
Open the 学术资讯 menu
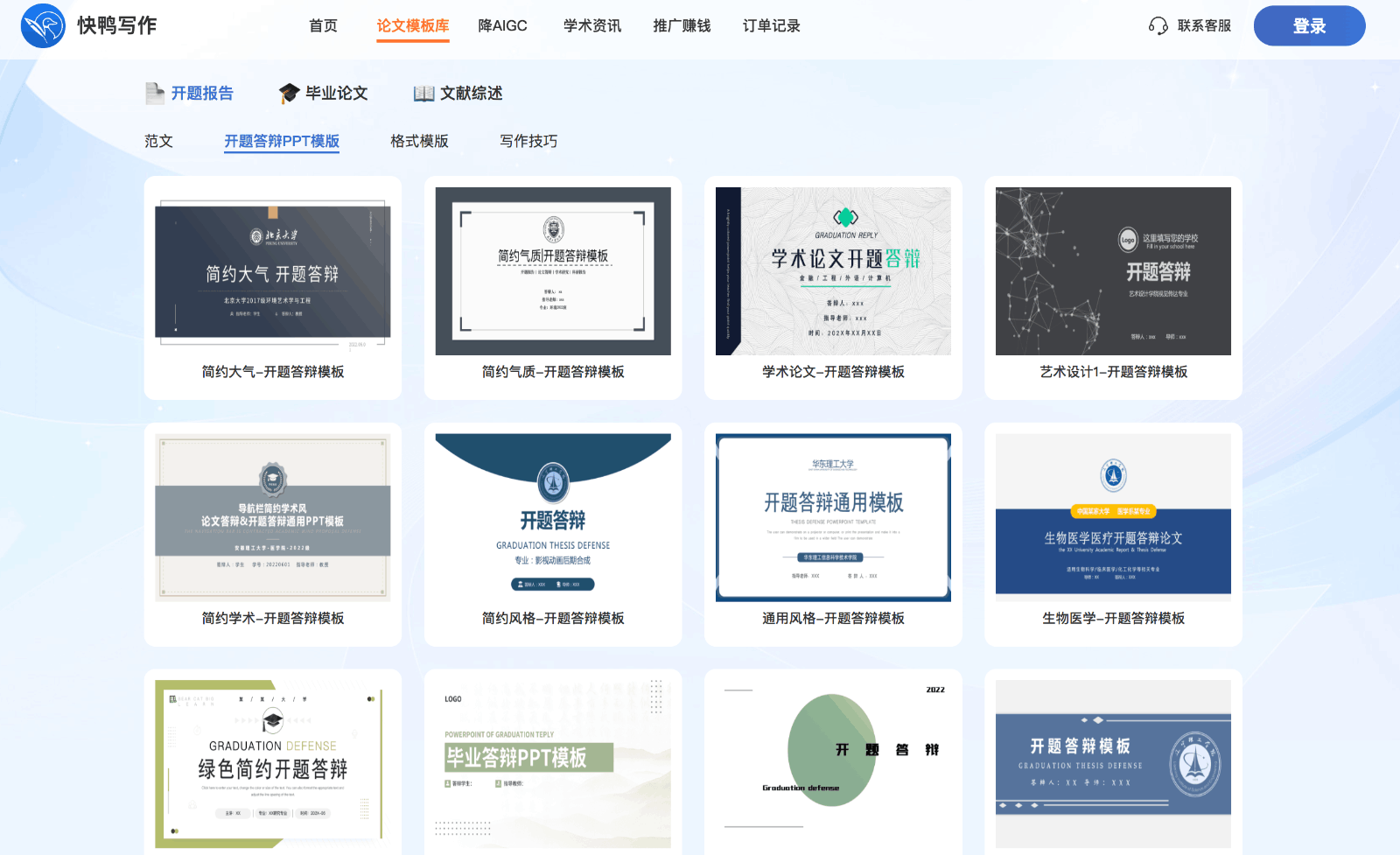point(592,25)
